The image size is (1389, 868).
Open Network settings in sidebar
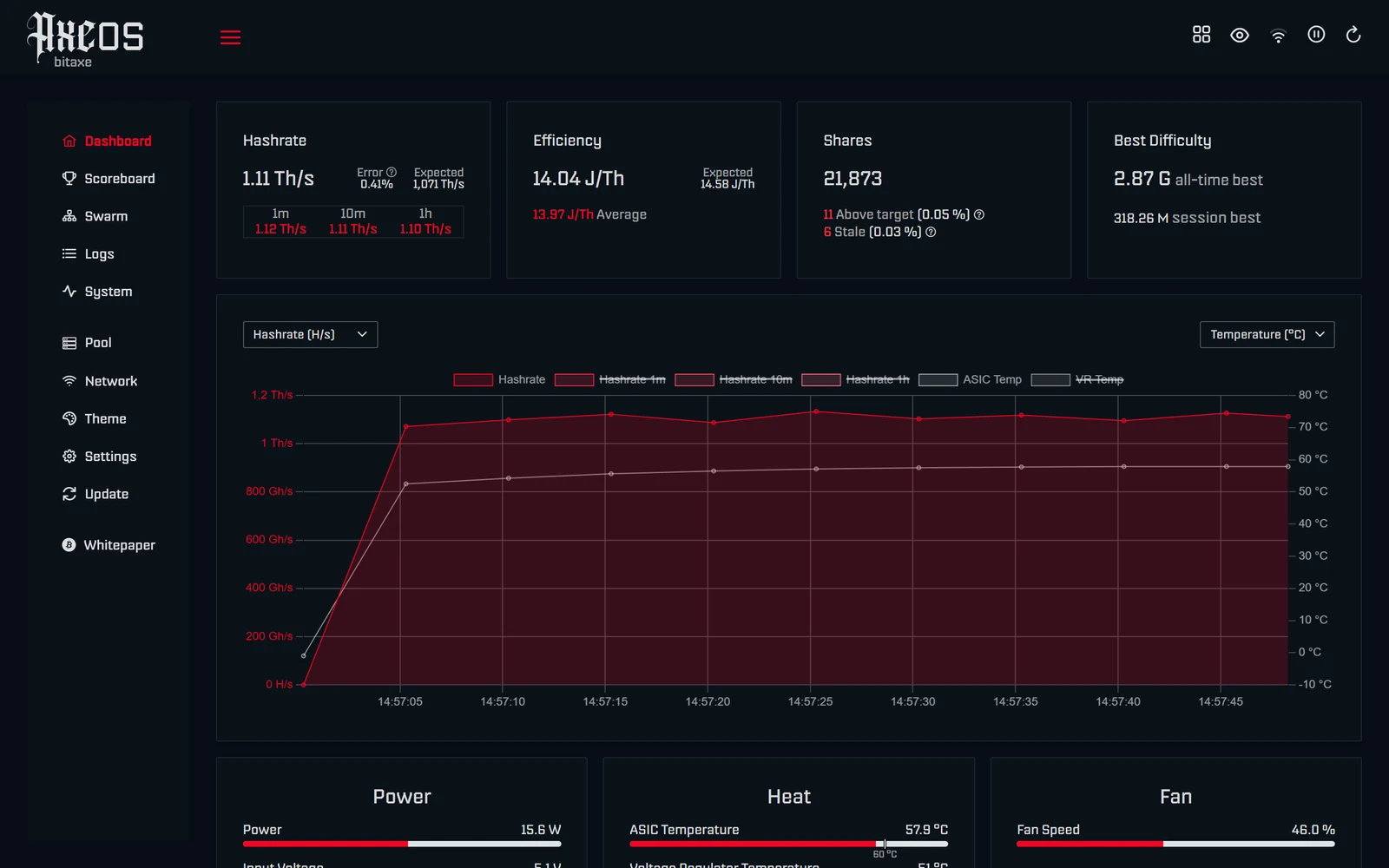pos(100,381)
